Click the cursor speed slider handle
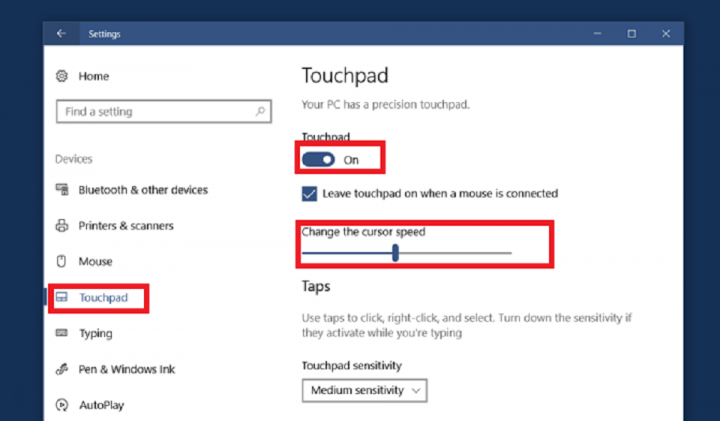 tap(396, 253)
